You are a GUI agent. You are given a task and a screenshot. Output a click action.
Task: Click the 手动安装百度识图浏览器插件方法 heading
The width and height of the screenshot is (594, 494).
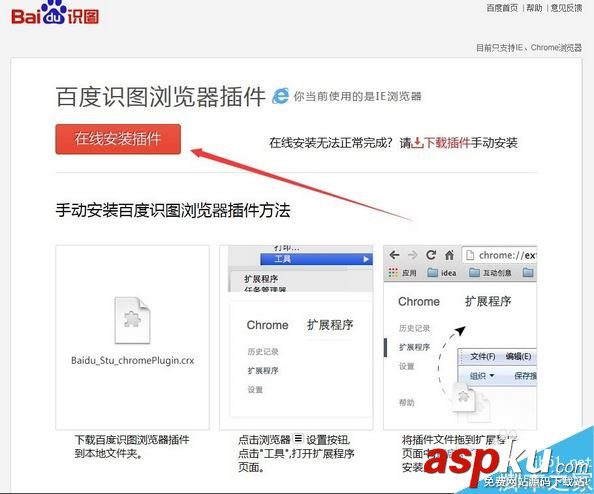[x=173, y=210]
